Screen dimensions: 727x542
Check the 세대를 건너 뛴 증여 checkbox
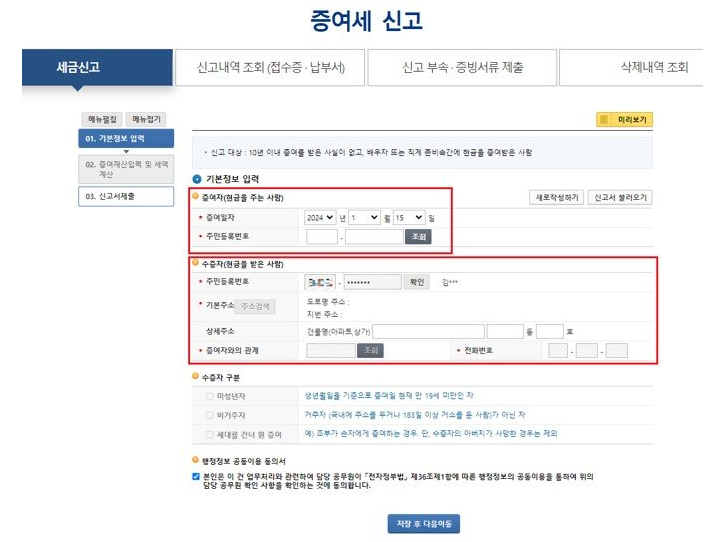coord(210,434)
